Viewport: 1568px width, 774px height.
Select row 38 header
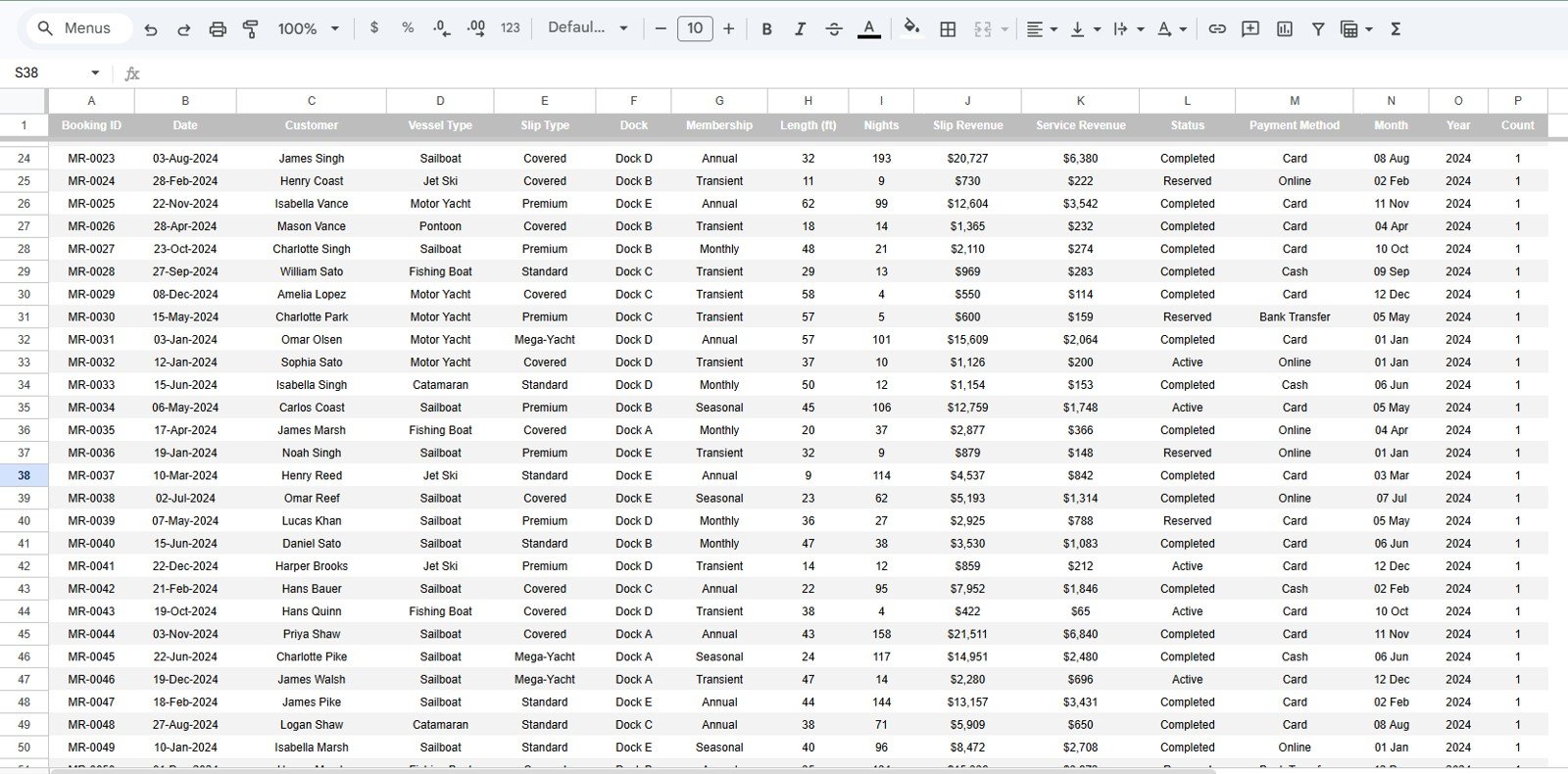click(x=24, y=475)
